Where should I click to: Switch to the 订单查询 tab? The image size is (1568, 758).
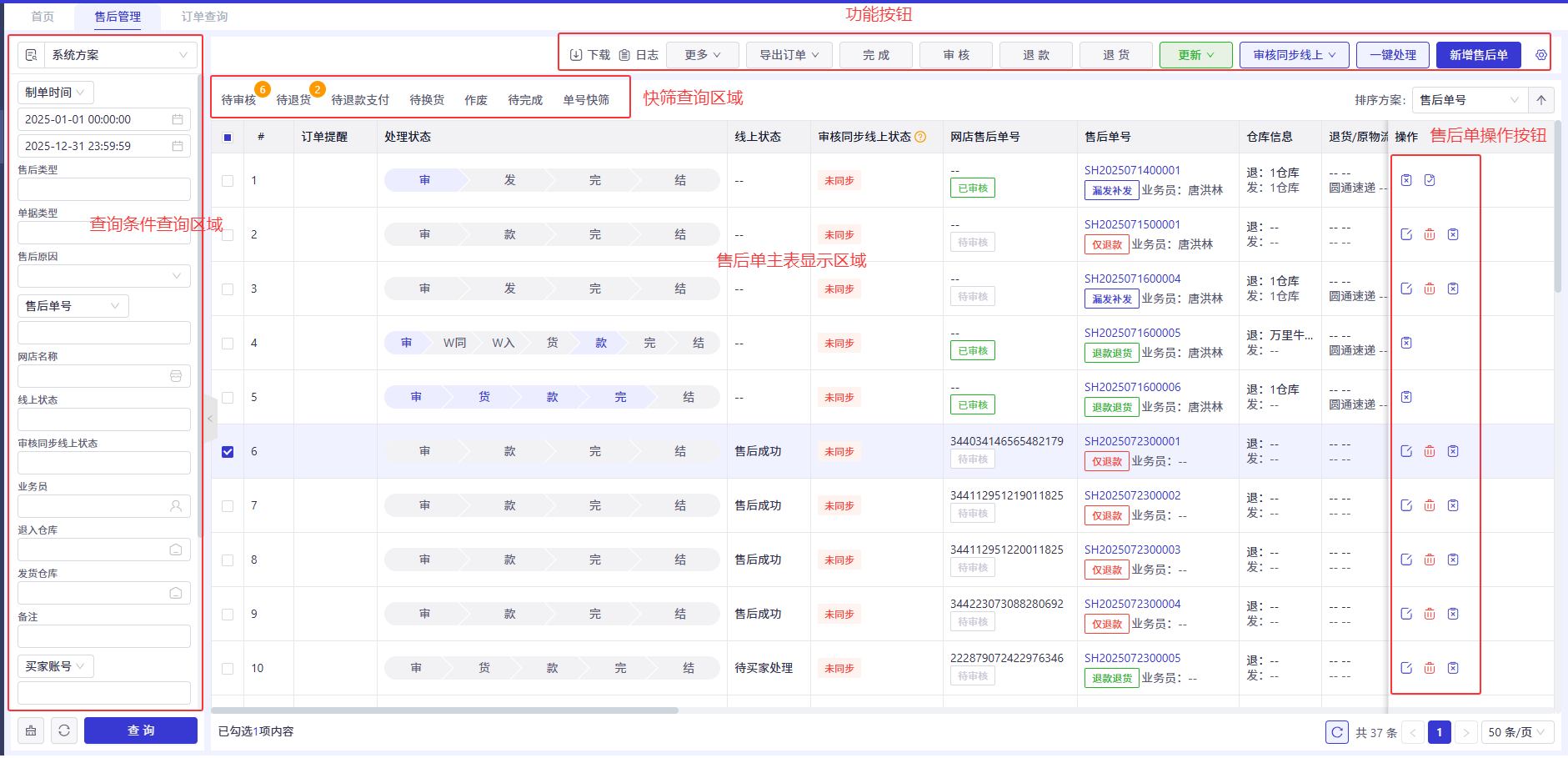click(204, 17)
